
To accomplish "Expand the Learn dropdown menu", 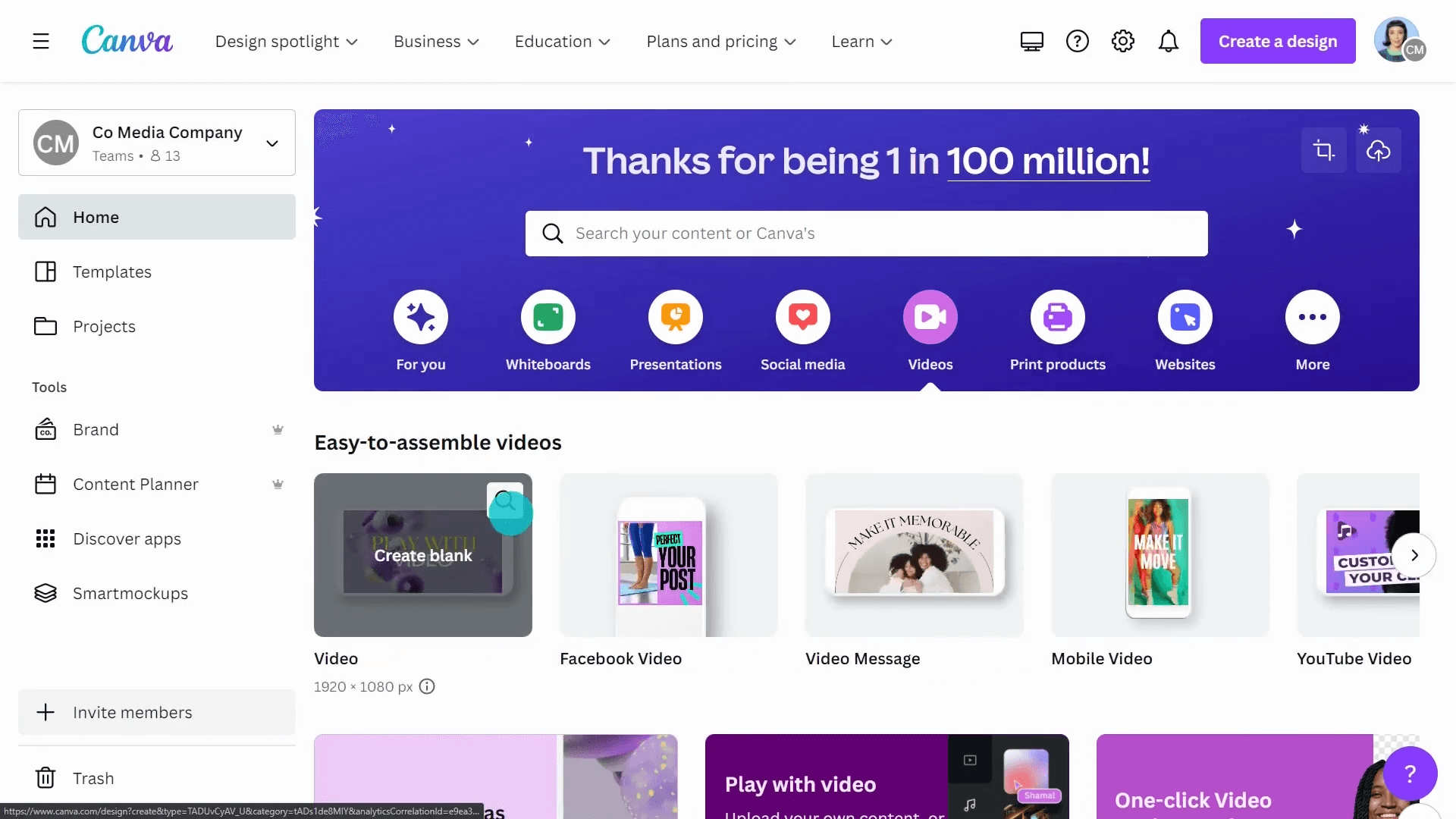I will coord(861,42).
